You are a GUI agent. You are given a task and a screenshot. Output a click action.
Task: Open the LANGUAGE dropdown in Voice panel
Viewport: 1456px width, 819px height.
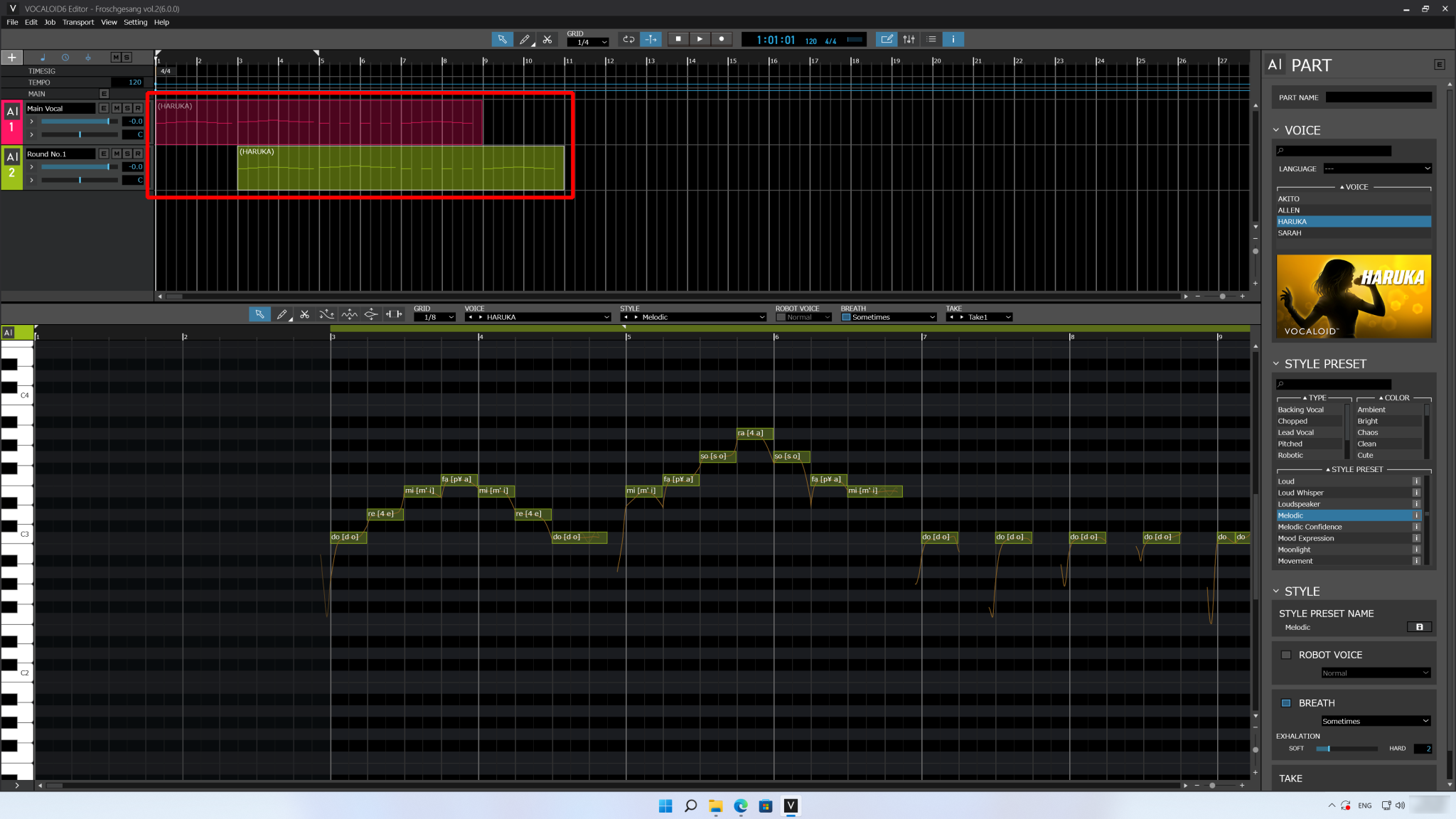click(x=1376, y=168)
